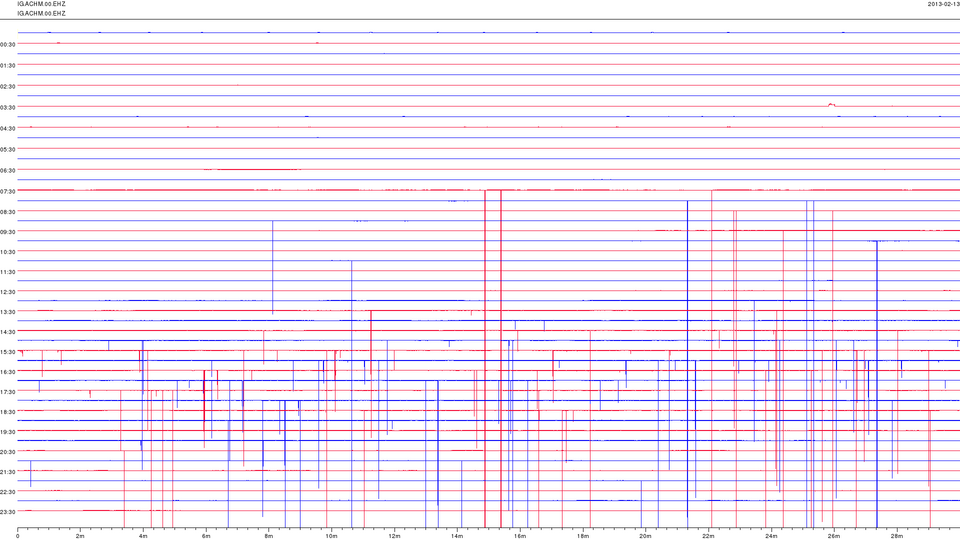The image size is (960, 540).
Task: Click the 04:30 time label
Action: tap(7, 128)
